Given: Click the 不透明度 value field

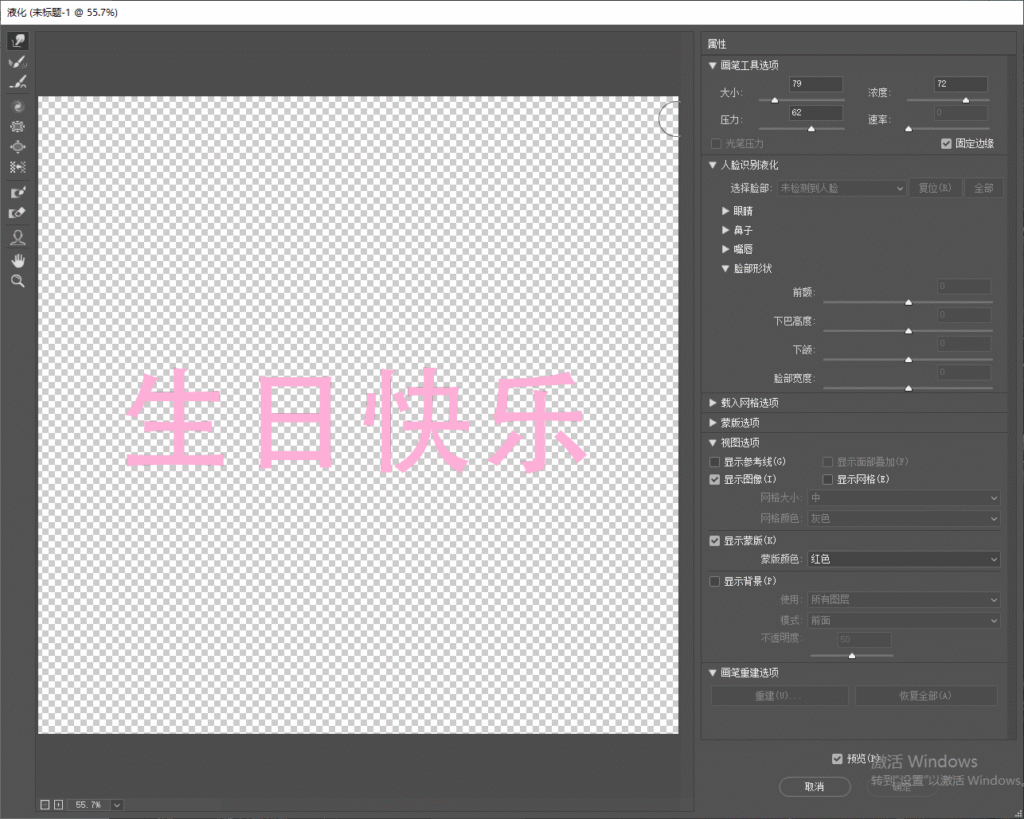Looking at the screenshot, I should (865, 639).
